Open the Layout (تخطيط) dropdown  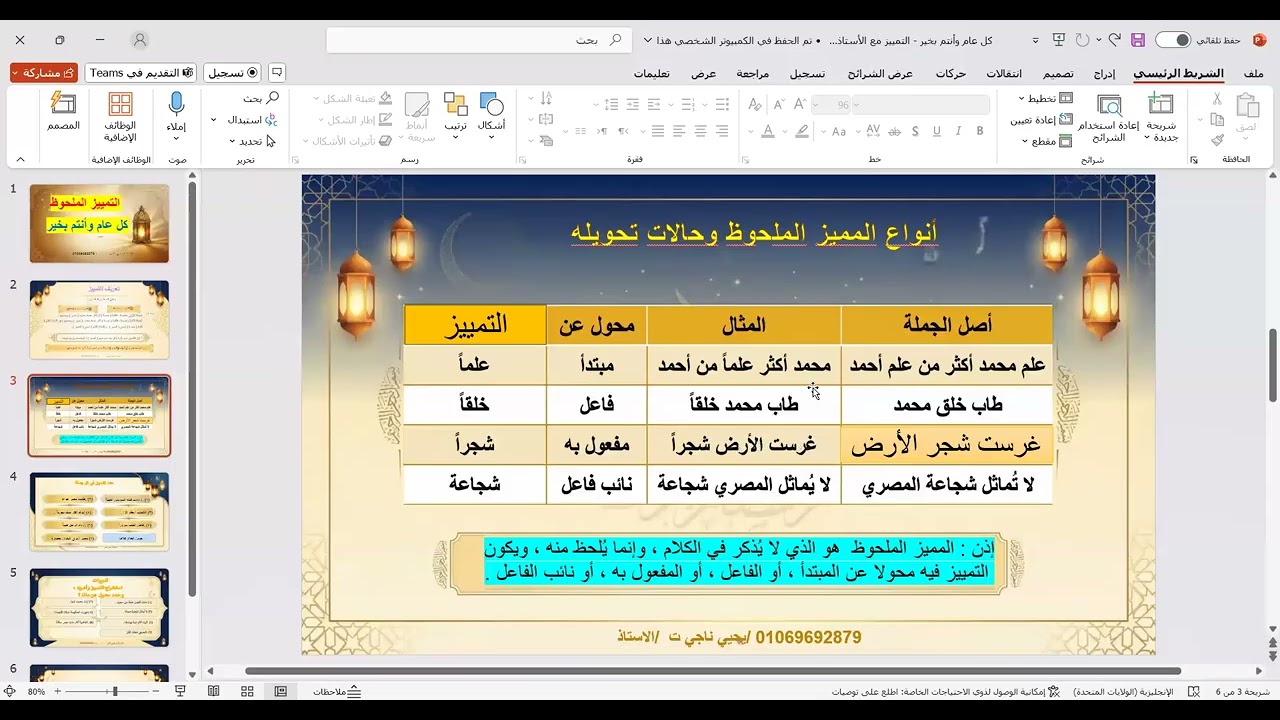(1045, 98)
